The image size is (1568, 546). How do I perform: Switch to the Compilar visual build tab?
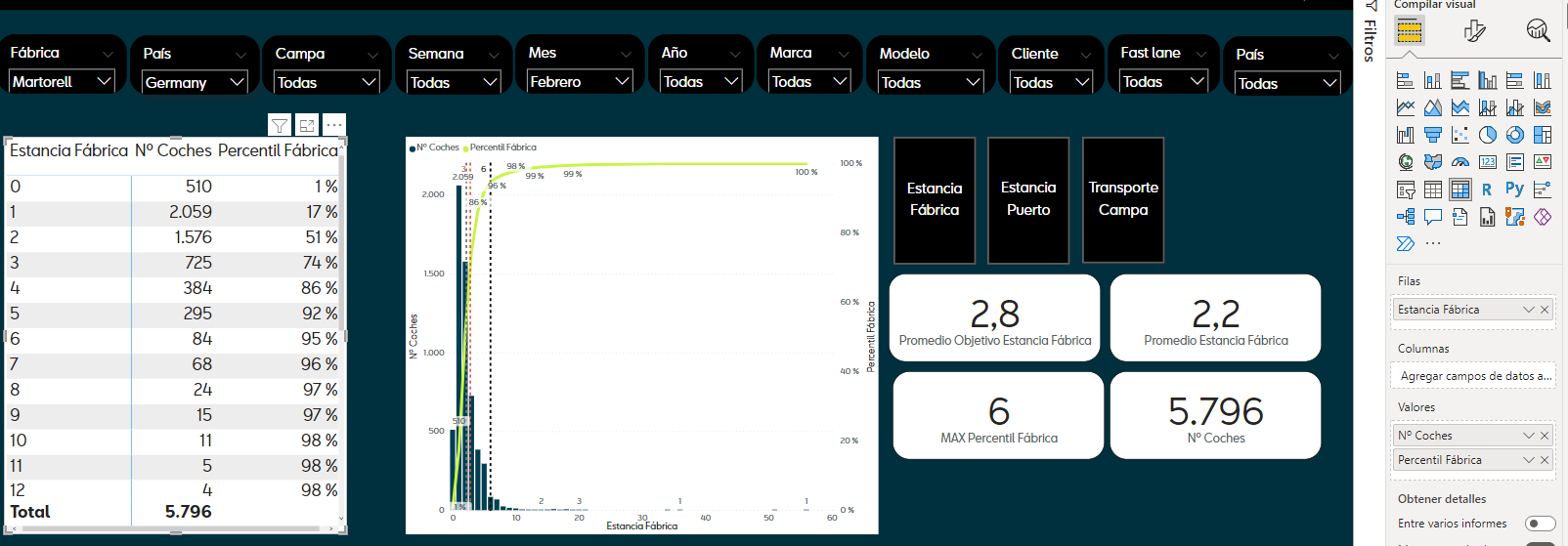[x=1409, y=31]
